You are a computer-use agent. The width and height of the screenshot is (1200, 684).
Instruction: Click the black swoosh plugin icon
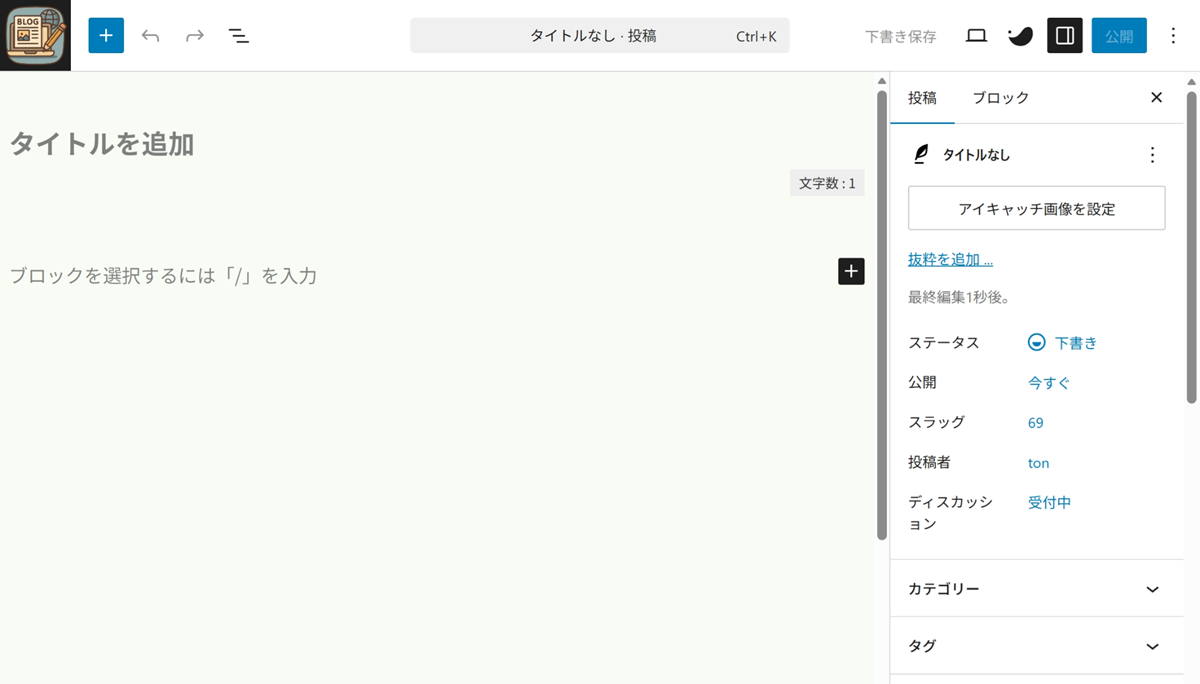pyautogui.click(x=1020, y=36)
